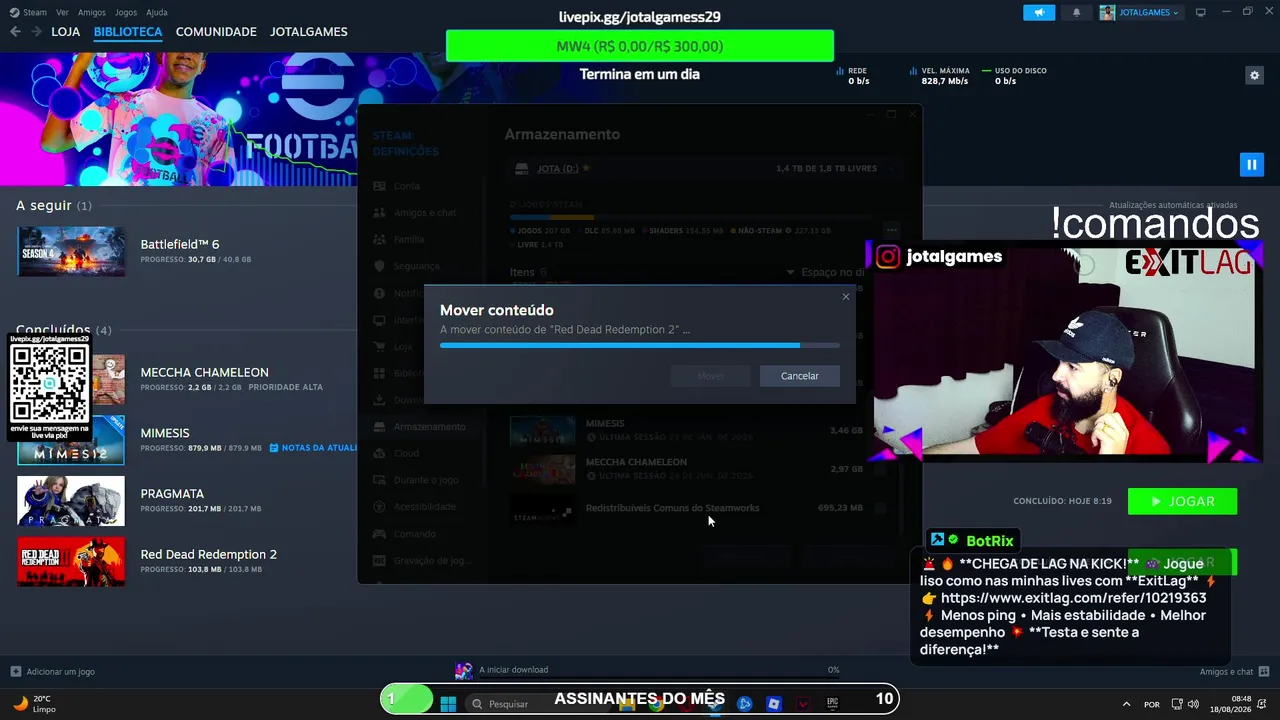Show hidden system tray icons
The height and width of the screenshot is (720, 1280).
[1126, 704]
